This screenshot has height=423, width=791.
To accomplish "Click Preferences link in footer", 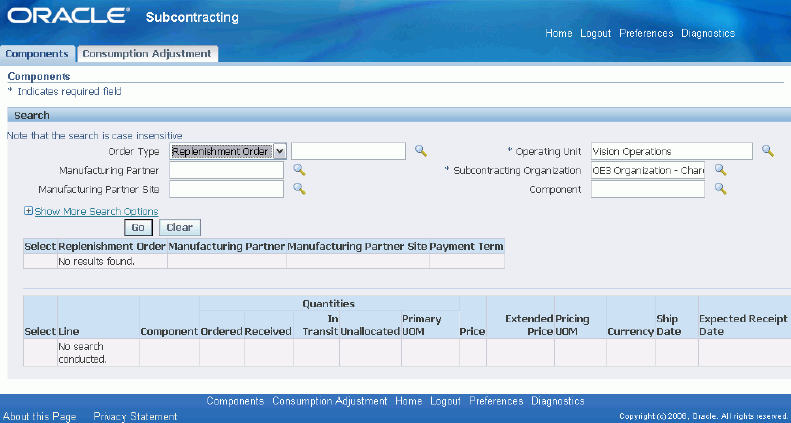I will (x=496, y=401).
